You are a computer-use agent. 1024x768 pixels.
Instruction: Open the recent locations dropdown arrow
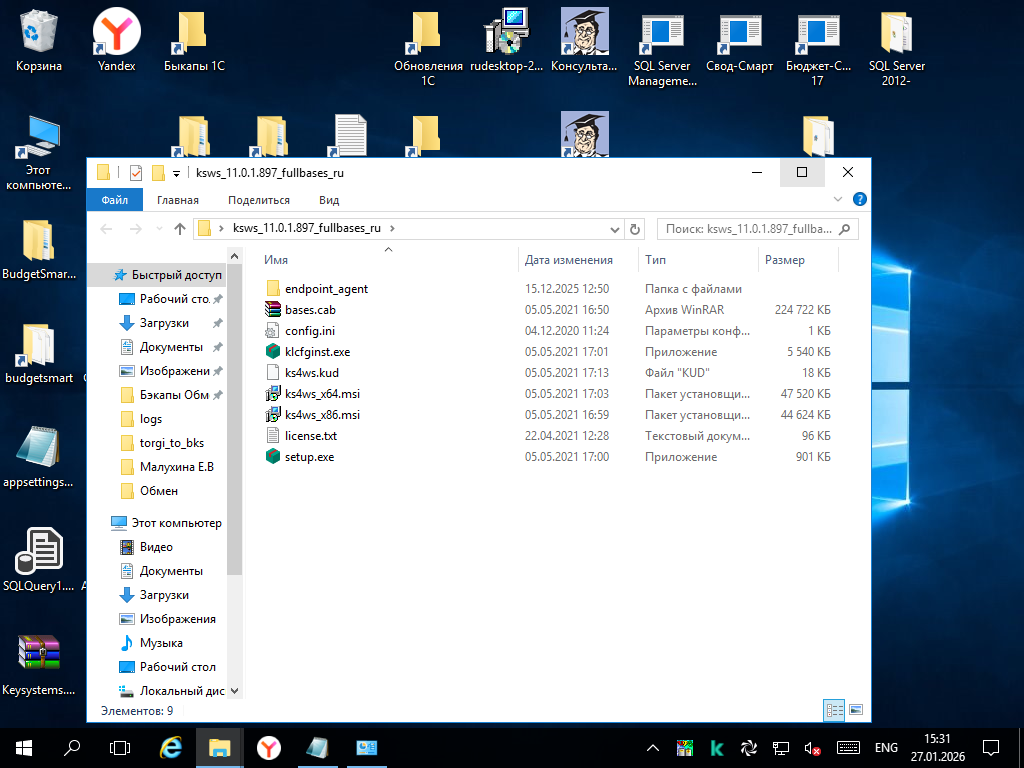pos(160,229)
